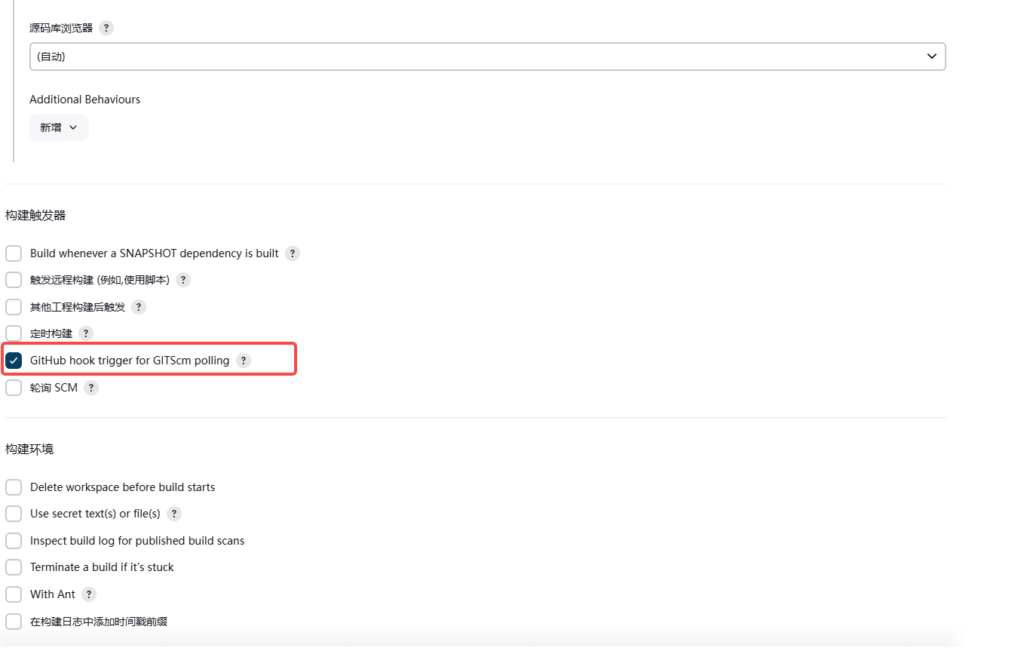This screenshot has width=1024, height=654.
Task: Click the 源码库浏览器 label text
Action: 61,28
